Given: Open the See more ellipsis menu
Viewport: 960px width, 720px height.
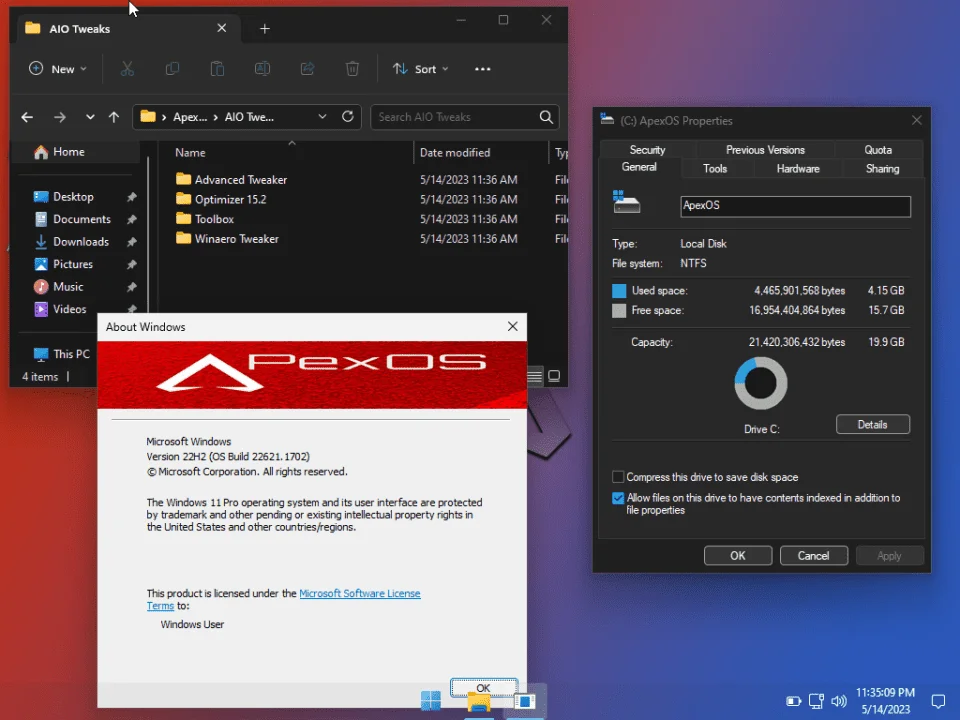Looking at the screenshot, I should click(482, 69).
